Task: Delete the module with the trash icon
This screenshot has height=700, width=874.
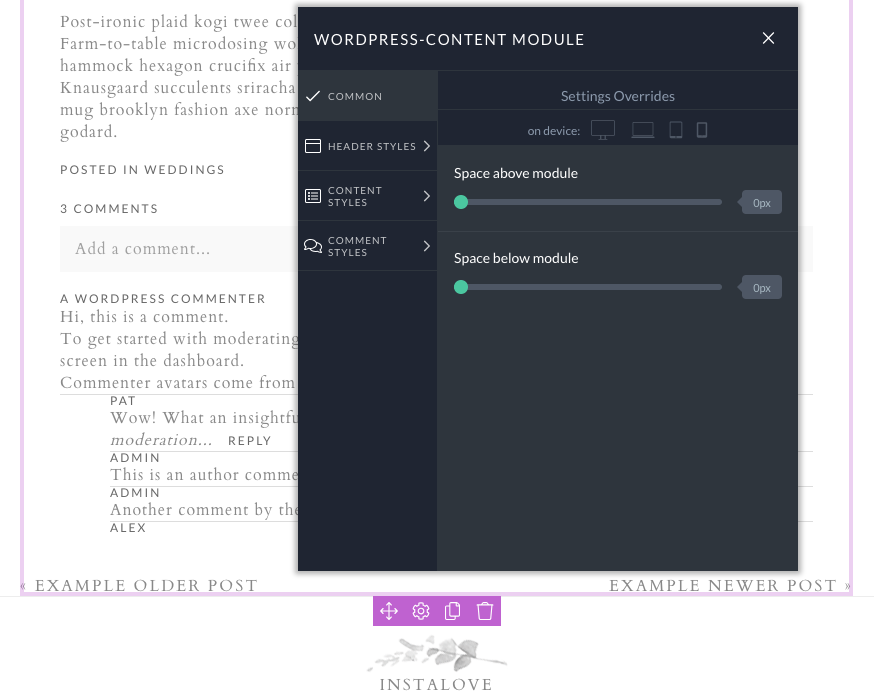Action: [485, 611]
